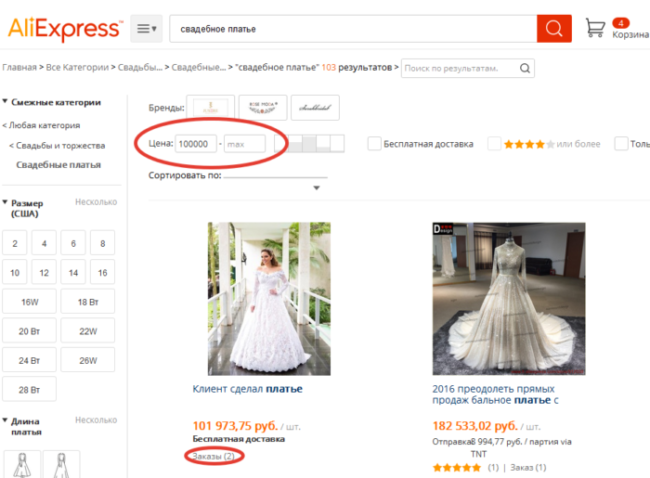The image size is (650, 478).
Task: Select size 16
Action: click(x=102, y=272)
